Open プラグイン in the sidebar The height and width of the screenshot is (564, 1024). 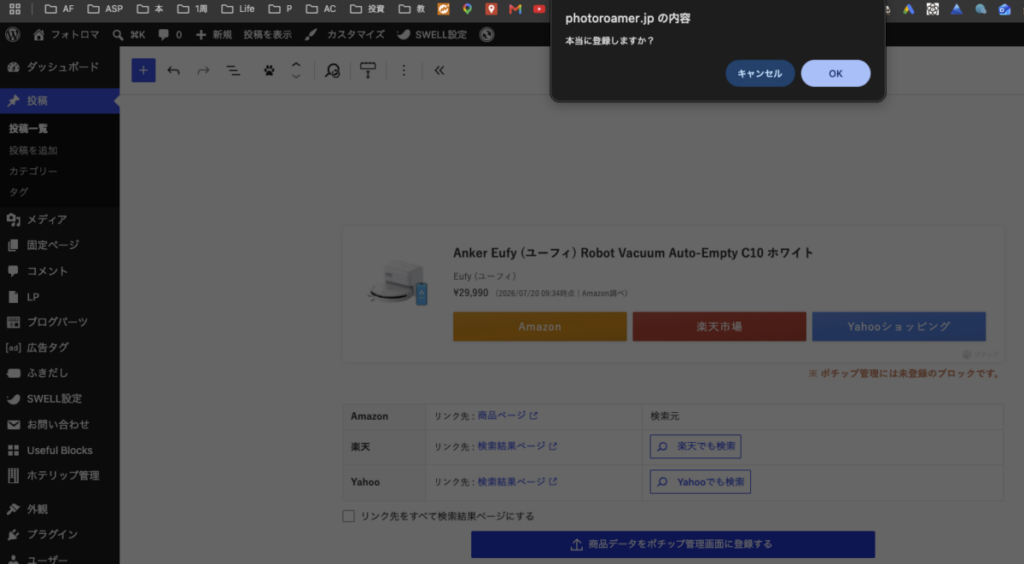coord(59,534)
